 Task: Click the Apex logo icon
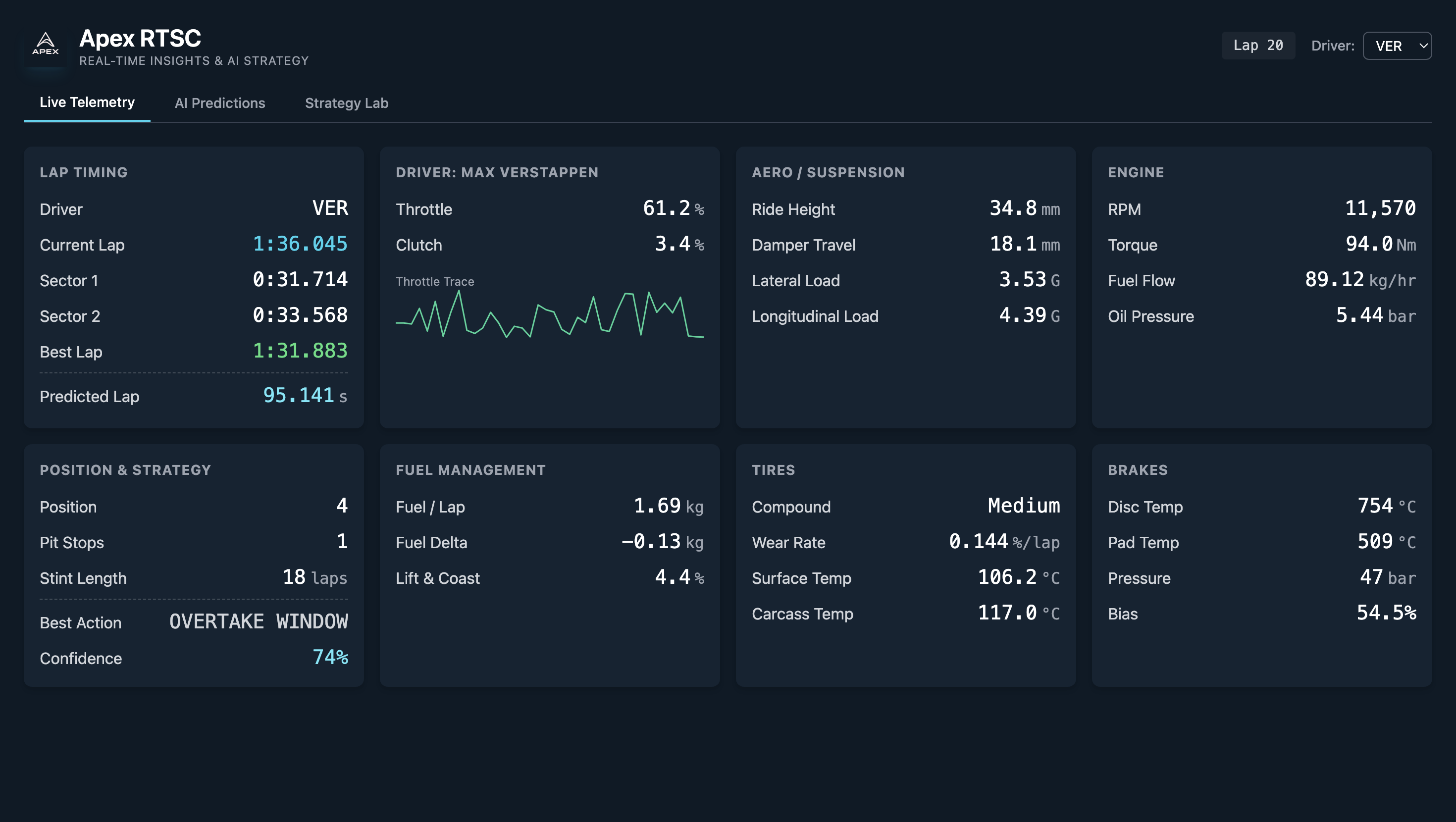pos(45,45)
